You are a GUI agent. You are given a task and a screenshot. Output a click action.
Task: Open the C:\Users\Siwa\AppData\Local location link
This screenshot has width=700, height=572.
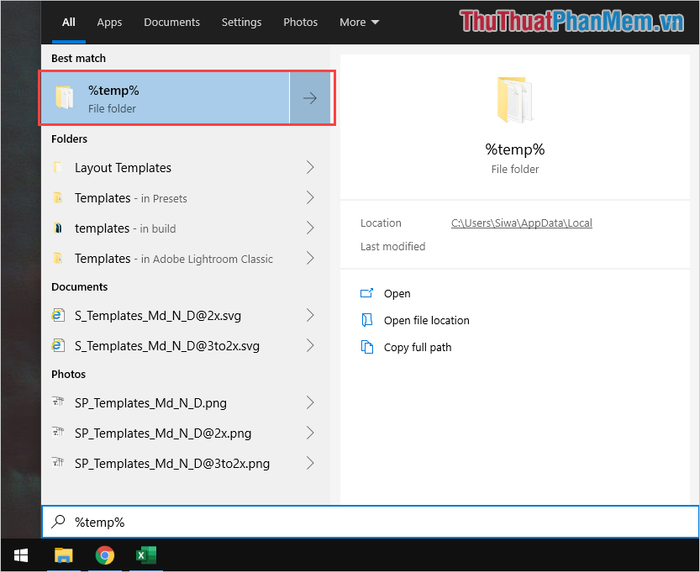521,223
